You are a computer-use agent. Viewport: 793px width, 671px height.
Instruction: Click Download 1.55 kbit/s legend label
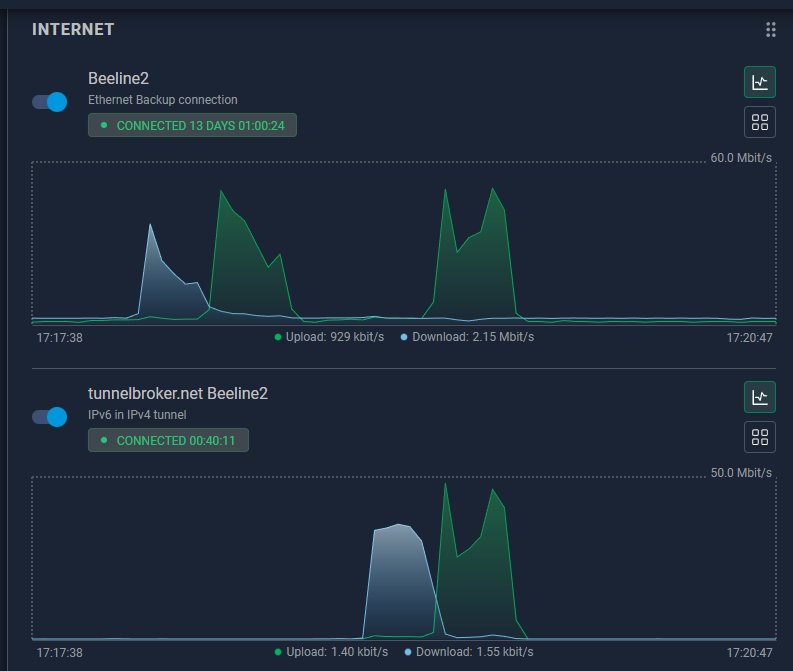pyautogui.click(x=473, y=652)
